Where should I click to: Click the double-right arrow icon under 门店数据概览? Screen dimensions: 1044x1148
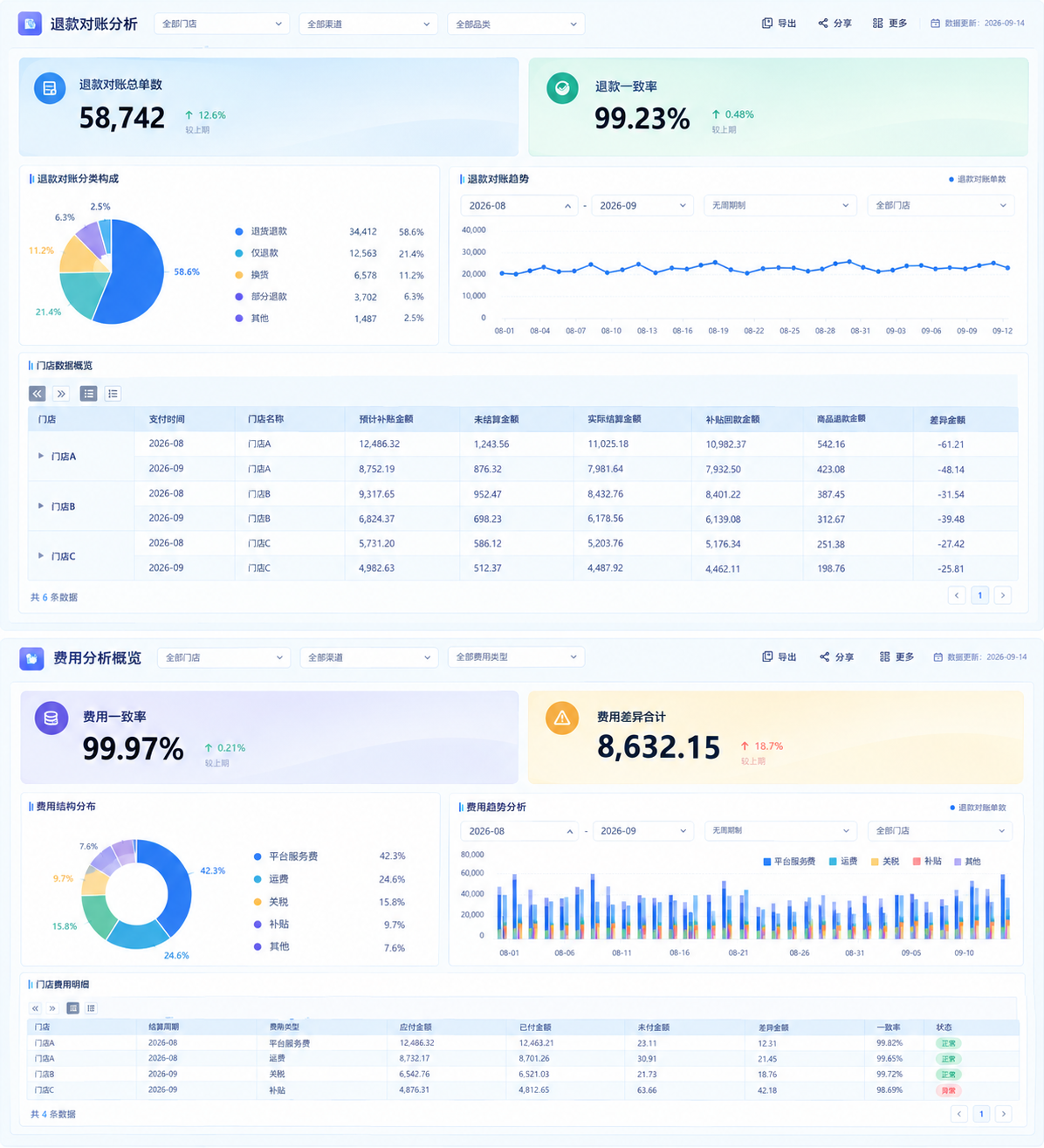point(61,394)
